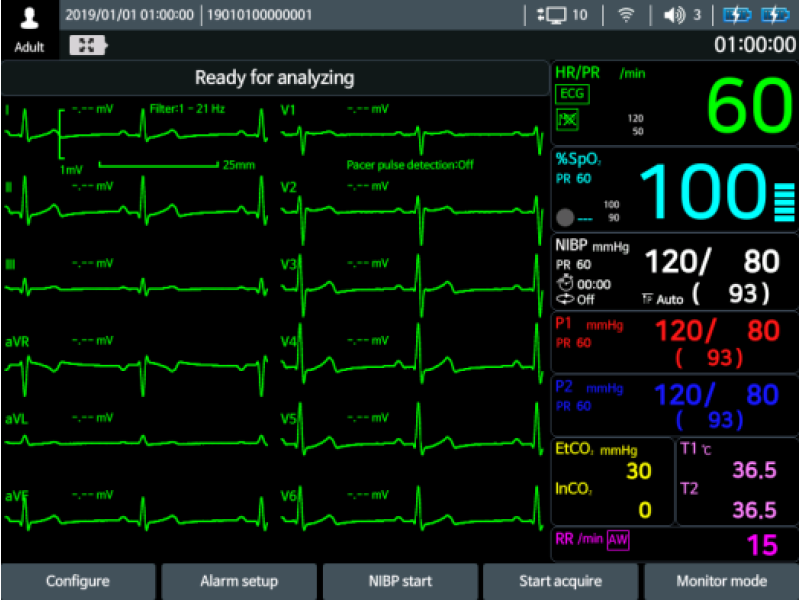Switch to Monitor mode
This screenshot has height=600, width=800.
tap(721, 580)
